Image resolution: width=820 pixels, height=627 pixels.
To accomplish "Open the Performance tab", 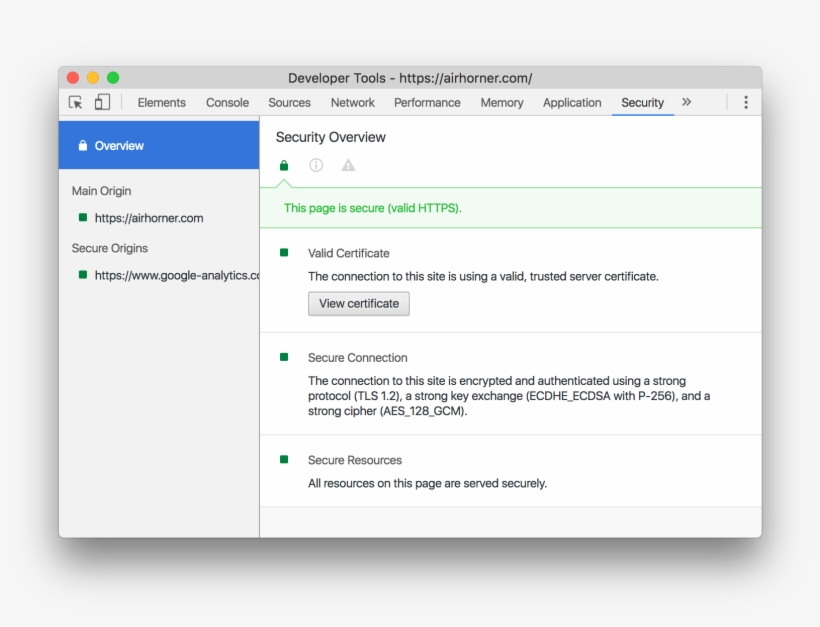I will click(x=427, y=103).
